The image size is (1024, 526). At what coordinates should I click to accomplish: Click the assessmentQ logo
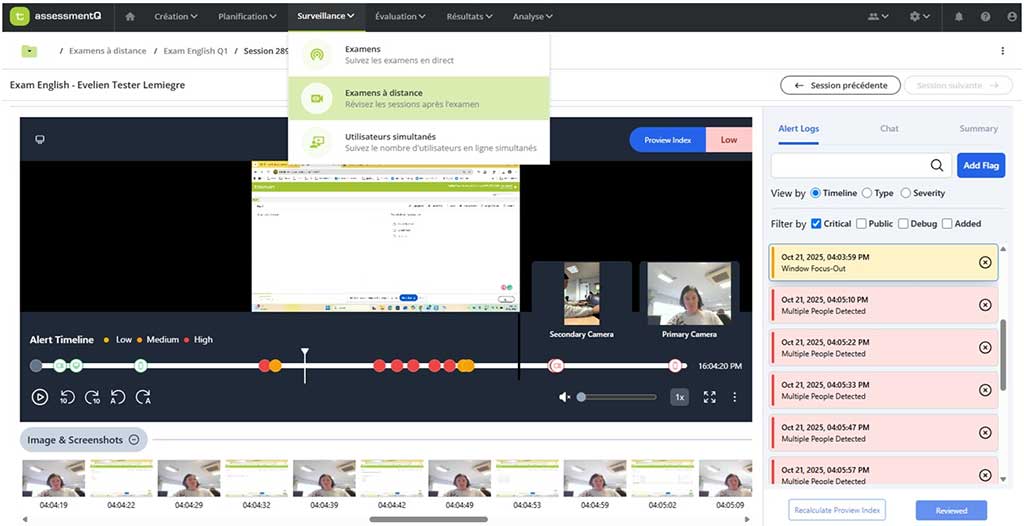coord(55,16)
